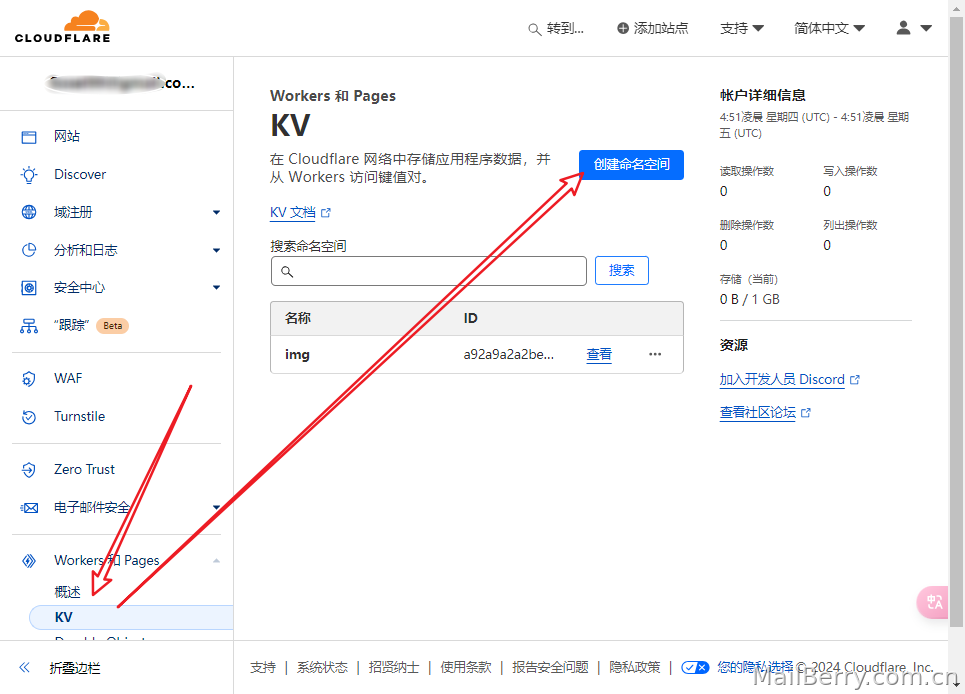Open 加入开发人员 Discord link
965x694 pixels.
782,380
